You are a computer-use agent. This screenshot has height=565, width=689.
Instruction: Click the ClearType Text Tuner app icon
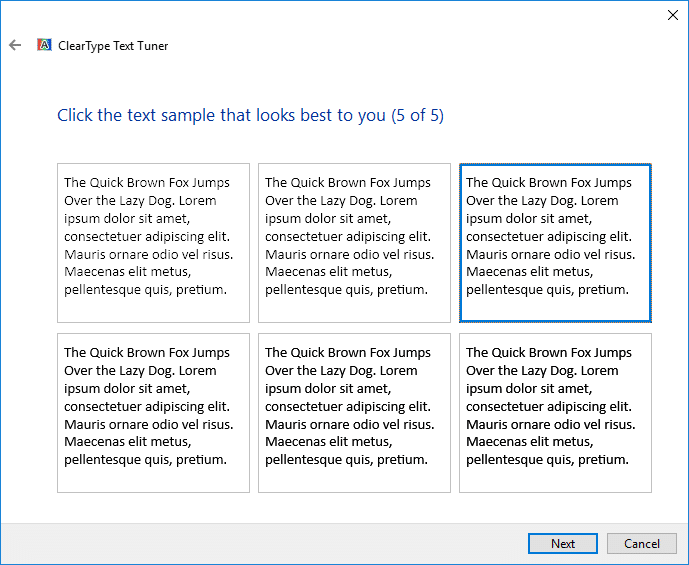click(44, 45)
